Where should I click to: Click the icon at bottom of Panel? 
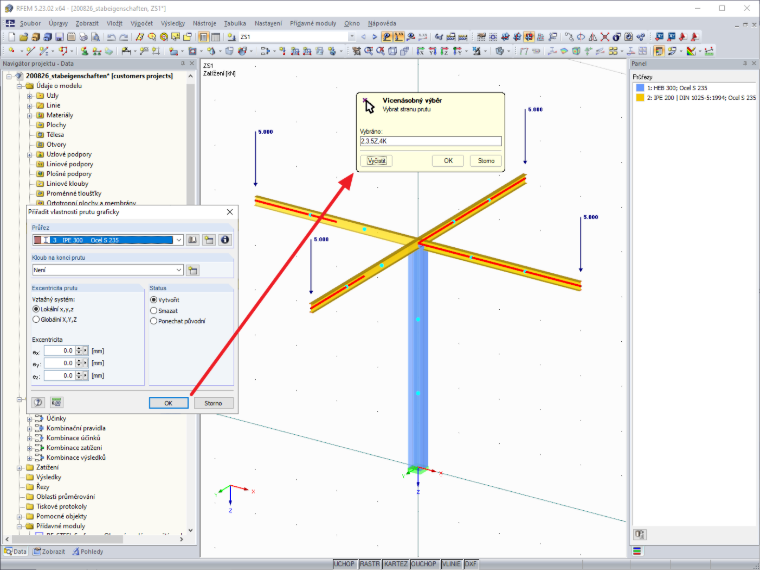(640, 534)
